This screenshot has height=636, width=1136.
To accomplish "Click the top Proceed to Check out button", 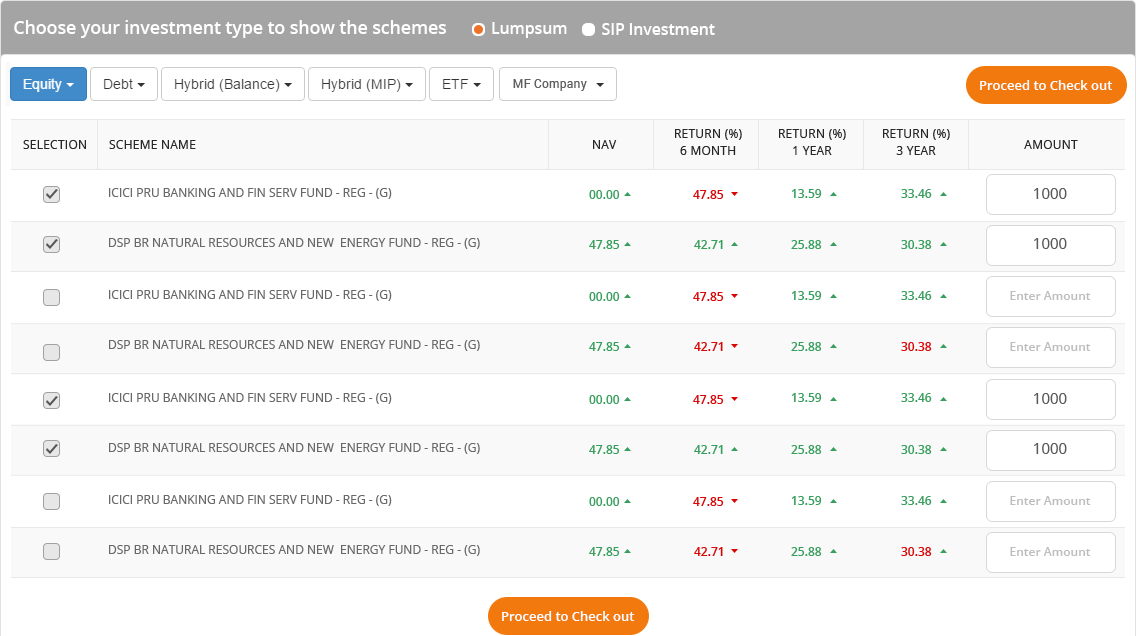I will (x=1045, y=85).
